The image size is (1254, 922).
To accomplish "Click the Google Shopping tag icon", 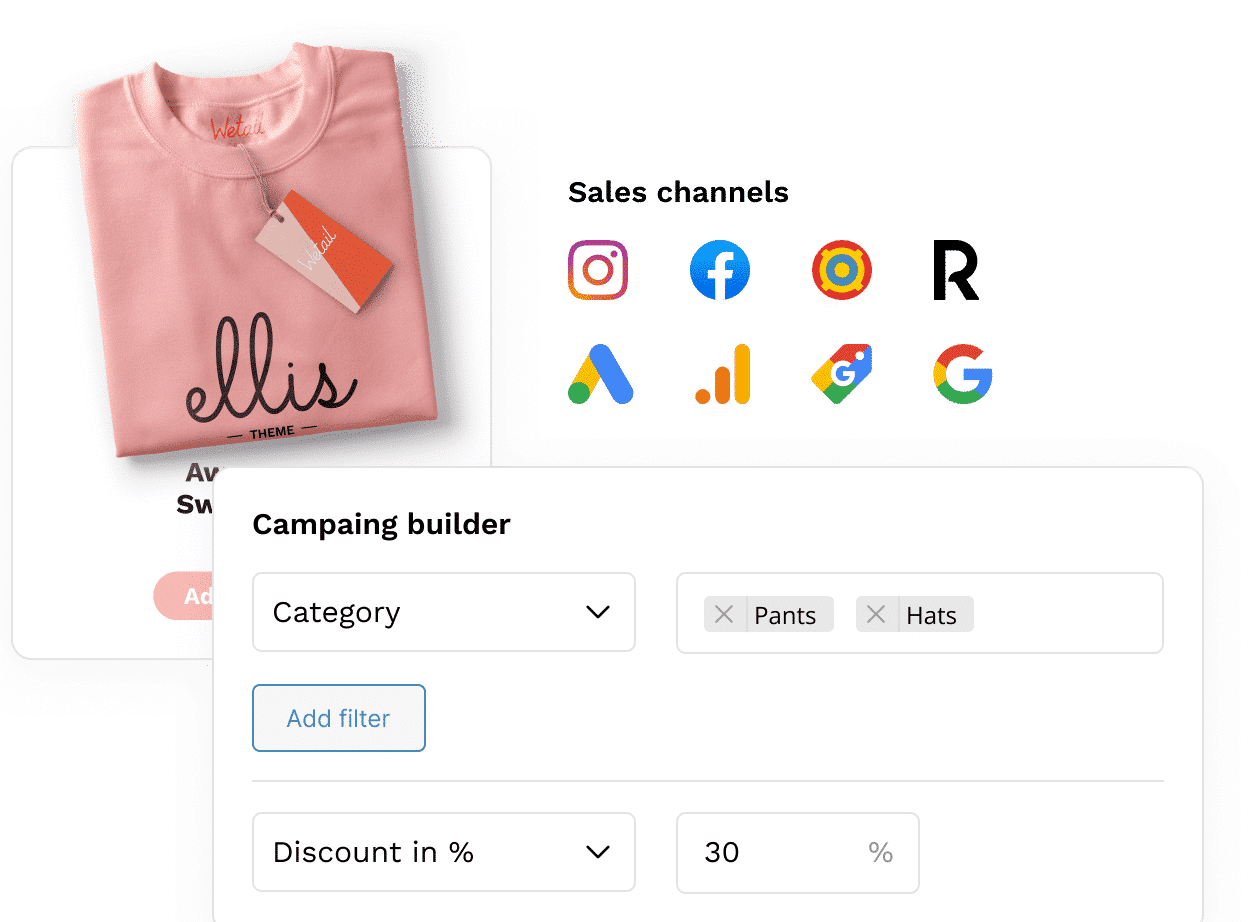I will (842, 374).
